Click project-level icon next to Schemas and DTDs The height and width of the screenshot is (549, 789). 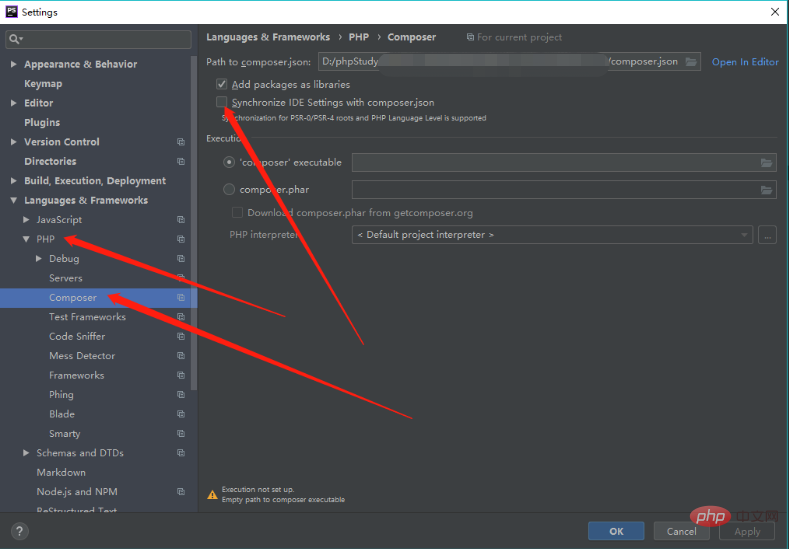pos(181,453)
